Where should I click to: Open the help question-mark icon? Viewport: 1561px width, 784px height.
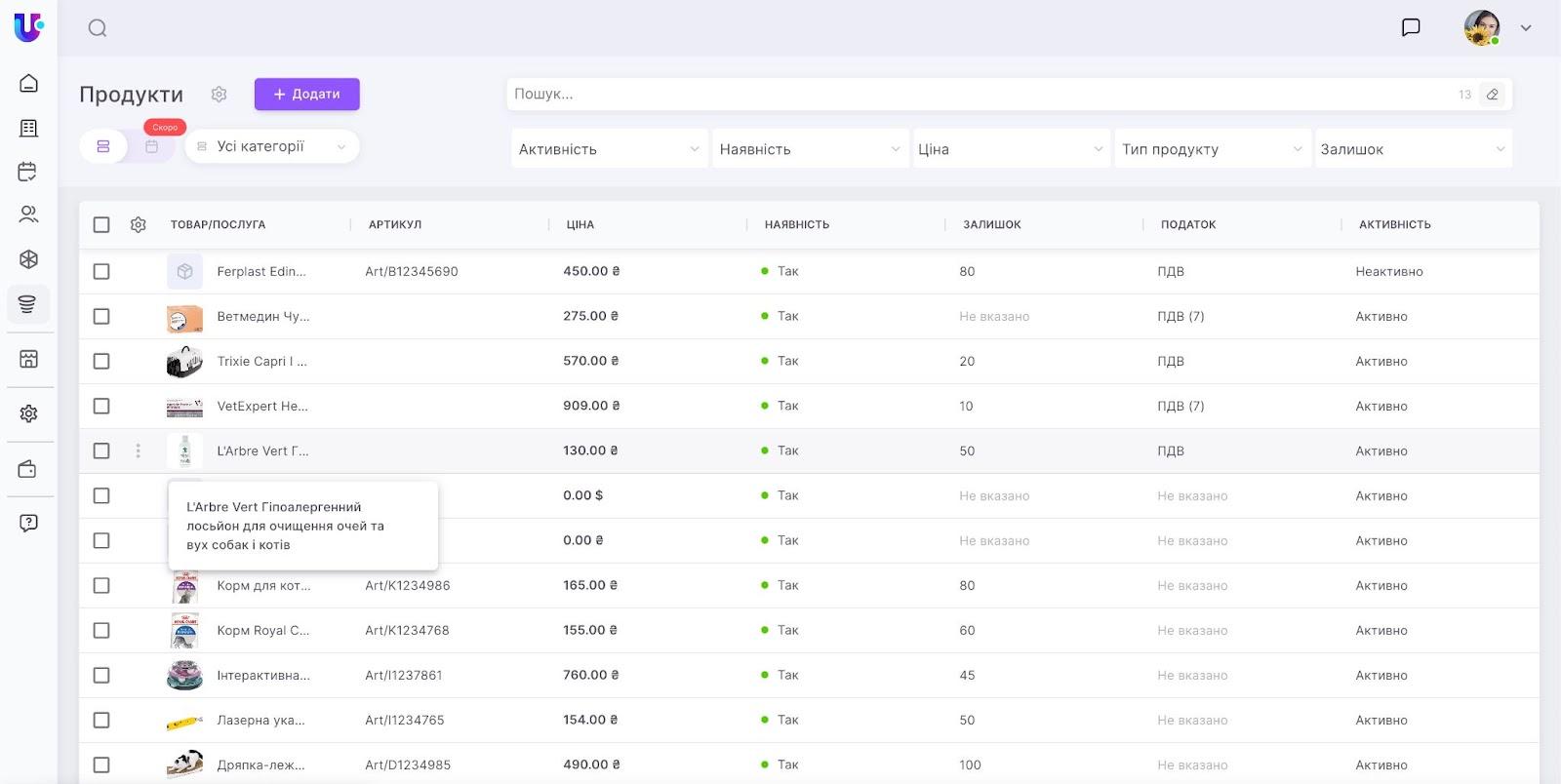pyautogui.click(x=28, y=523)
